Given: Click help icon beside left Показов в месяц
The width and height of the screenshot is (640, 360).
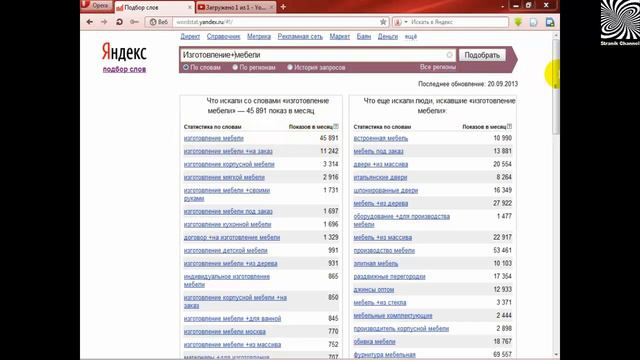Looking at the screenshot, I should coord(336,127).
